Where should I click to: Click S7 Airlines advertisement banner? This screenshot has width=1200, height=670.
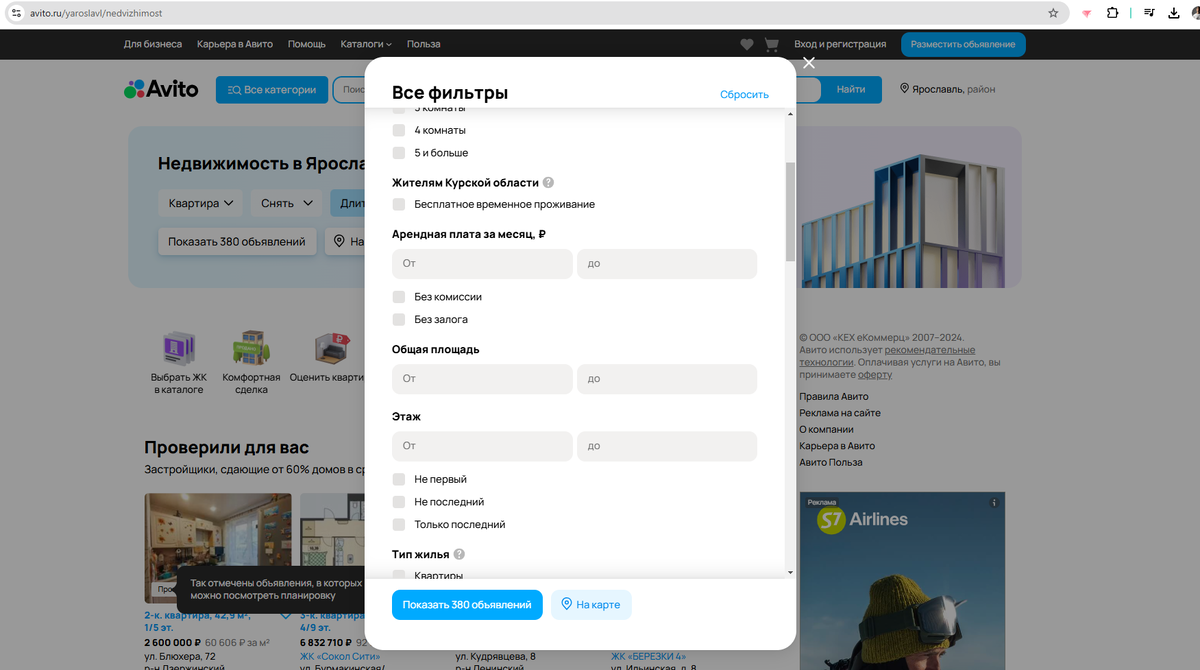tap(902, 581)
